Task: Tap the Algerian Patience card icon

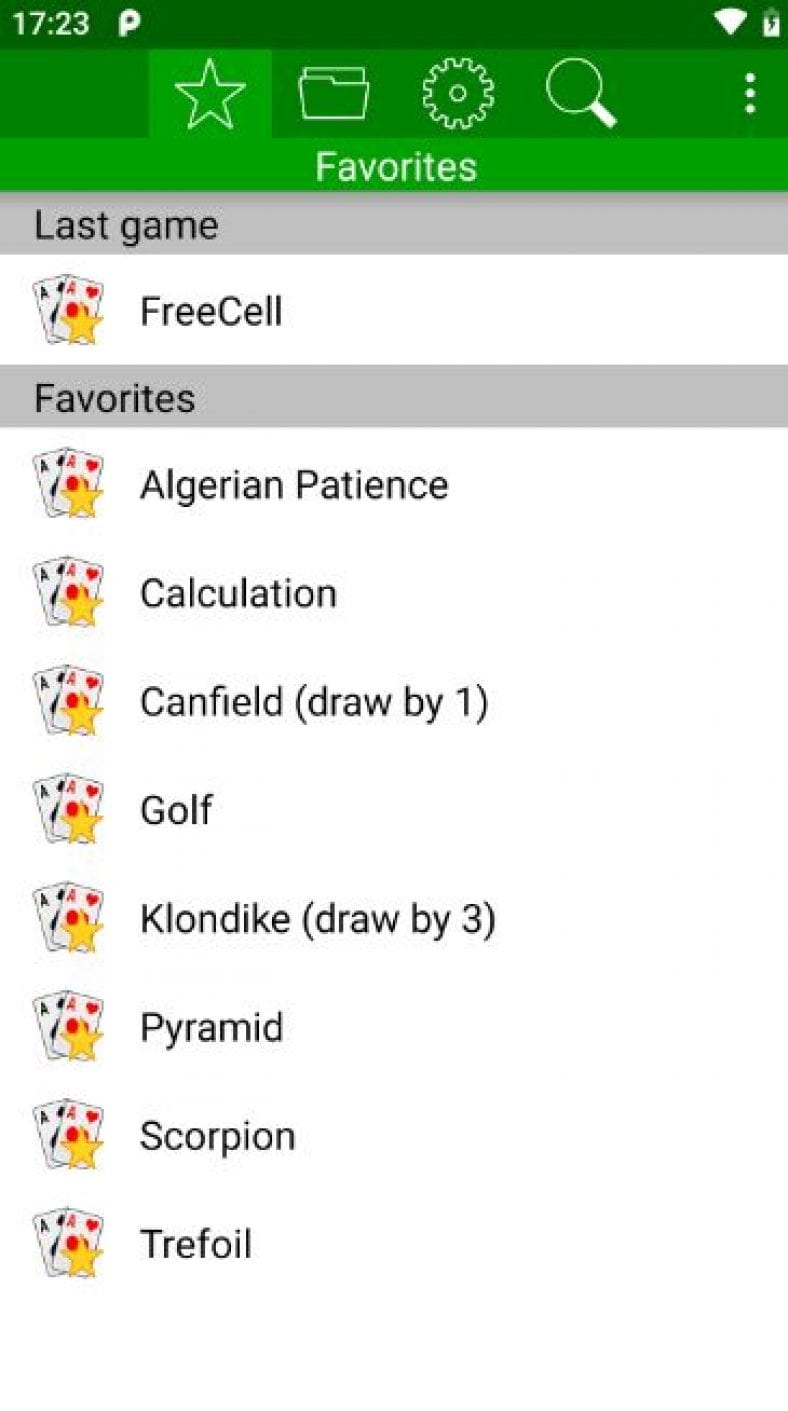Action: [68, 485]
